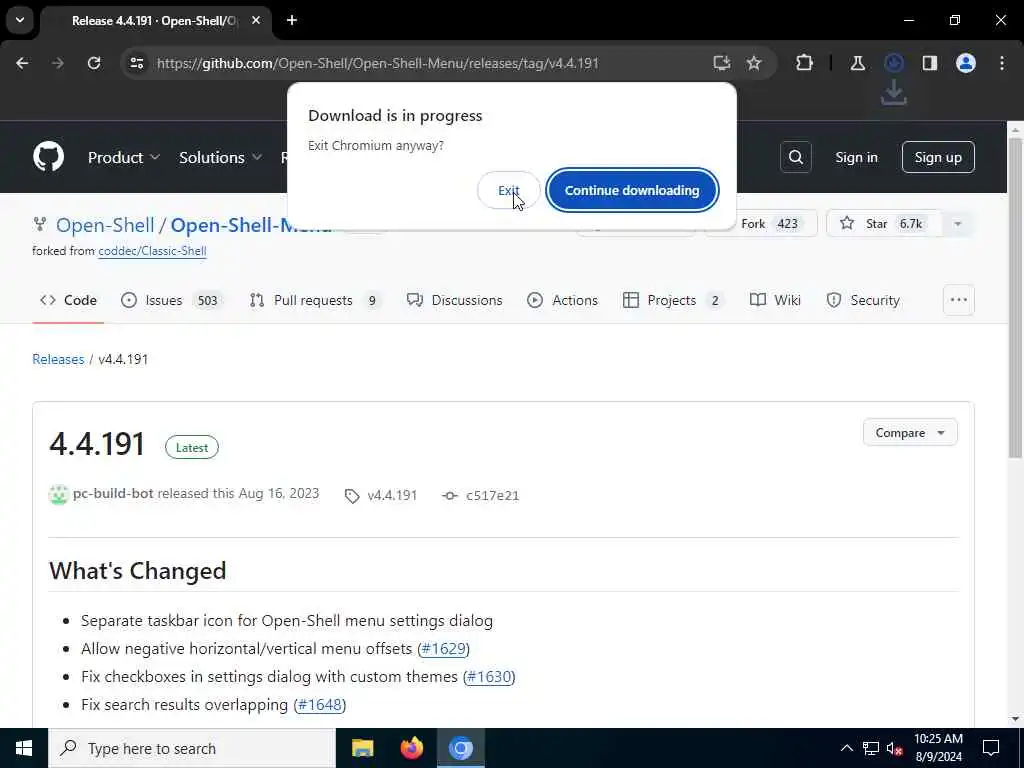Select the Discussions tab
The width and height of the screenshot is (1024, 768).
455,300
